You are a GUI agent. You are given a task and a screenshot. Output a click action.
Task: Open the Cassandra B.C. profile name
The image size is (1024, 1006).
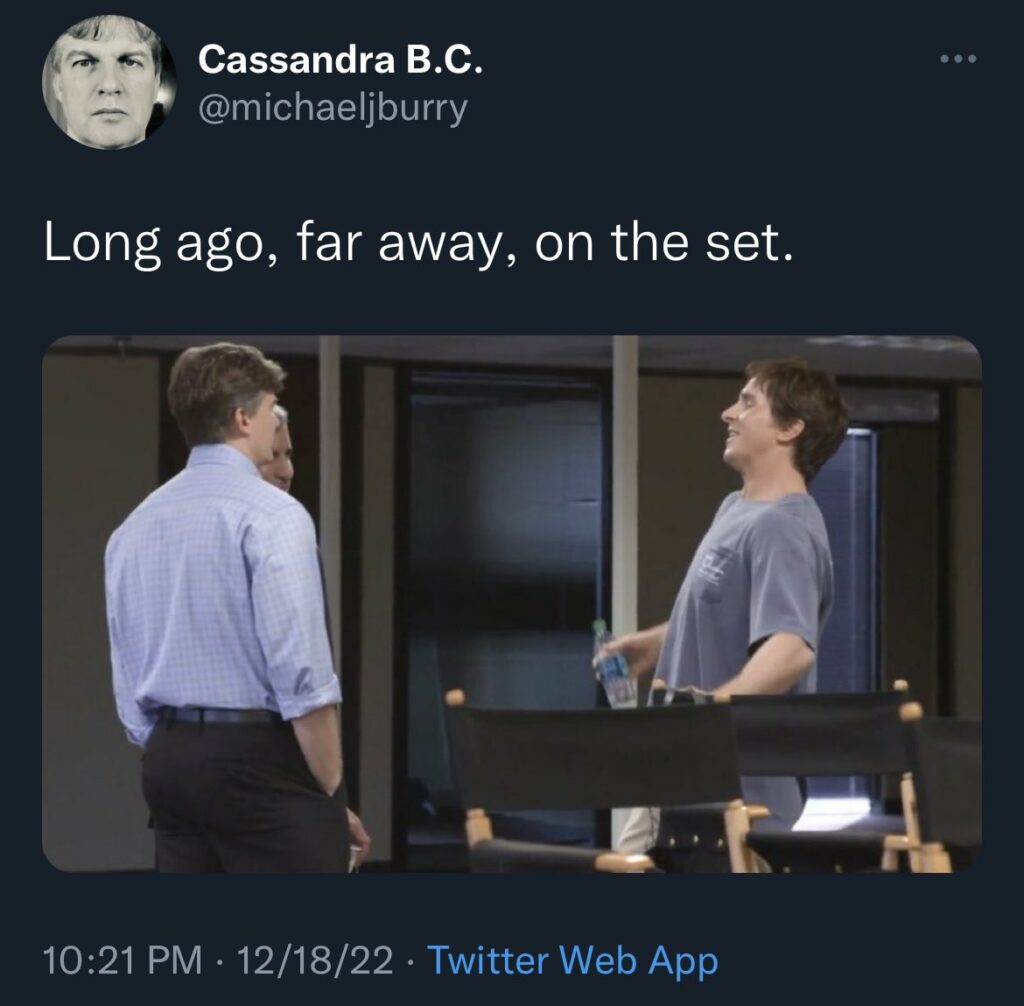pyautogui.click(x=341, y=60)
